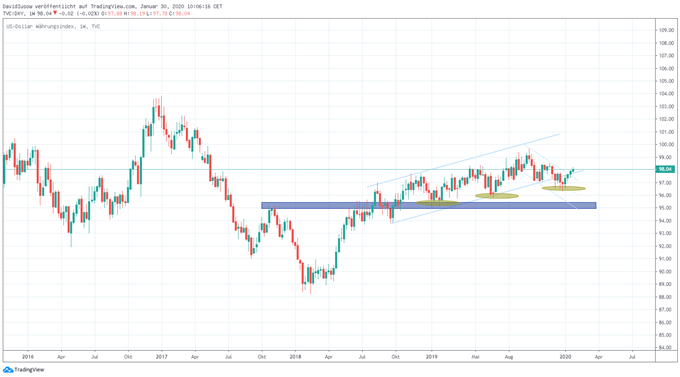
Task: Click the 102.00 price axis label
Action: (x=666, y=119)
